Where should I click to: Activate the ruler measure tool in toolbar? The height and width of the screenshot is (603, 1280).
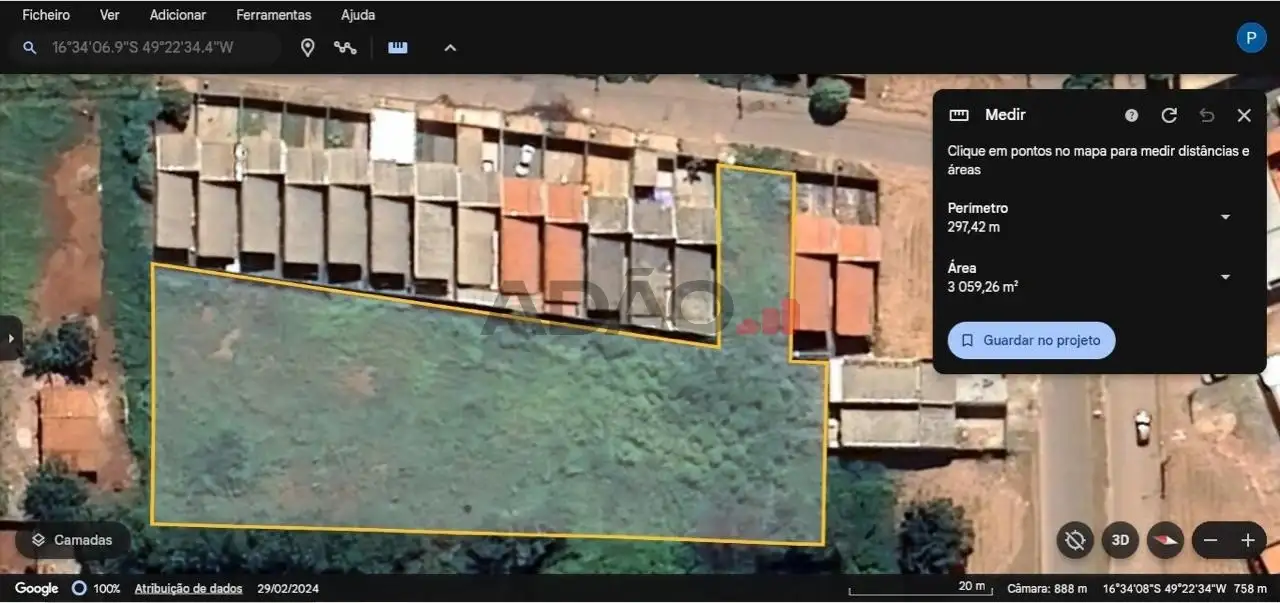coord(398,47)
